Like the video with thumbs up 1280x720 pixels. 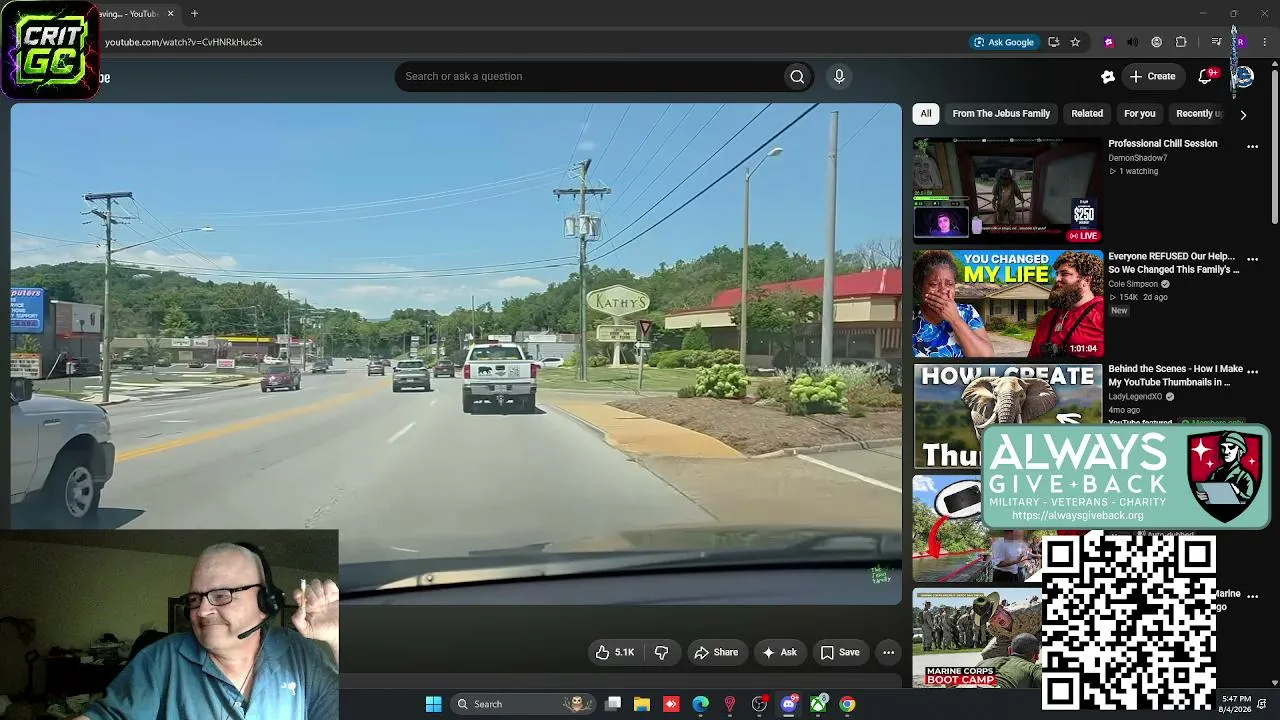point(615,652)
